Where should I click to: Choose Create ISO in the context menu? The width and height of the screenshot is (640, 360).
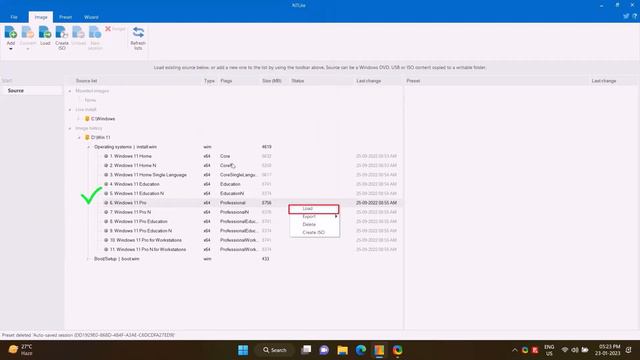[x=313, y=232]
